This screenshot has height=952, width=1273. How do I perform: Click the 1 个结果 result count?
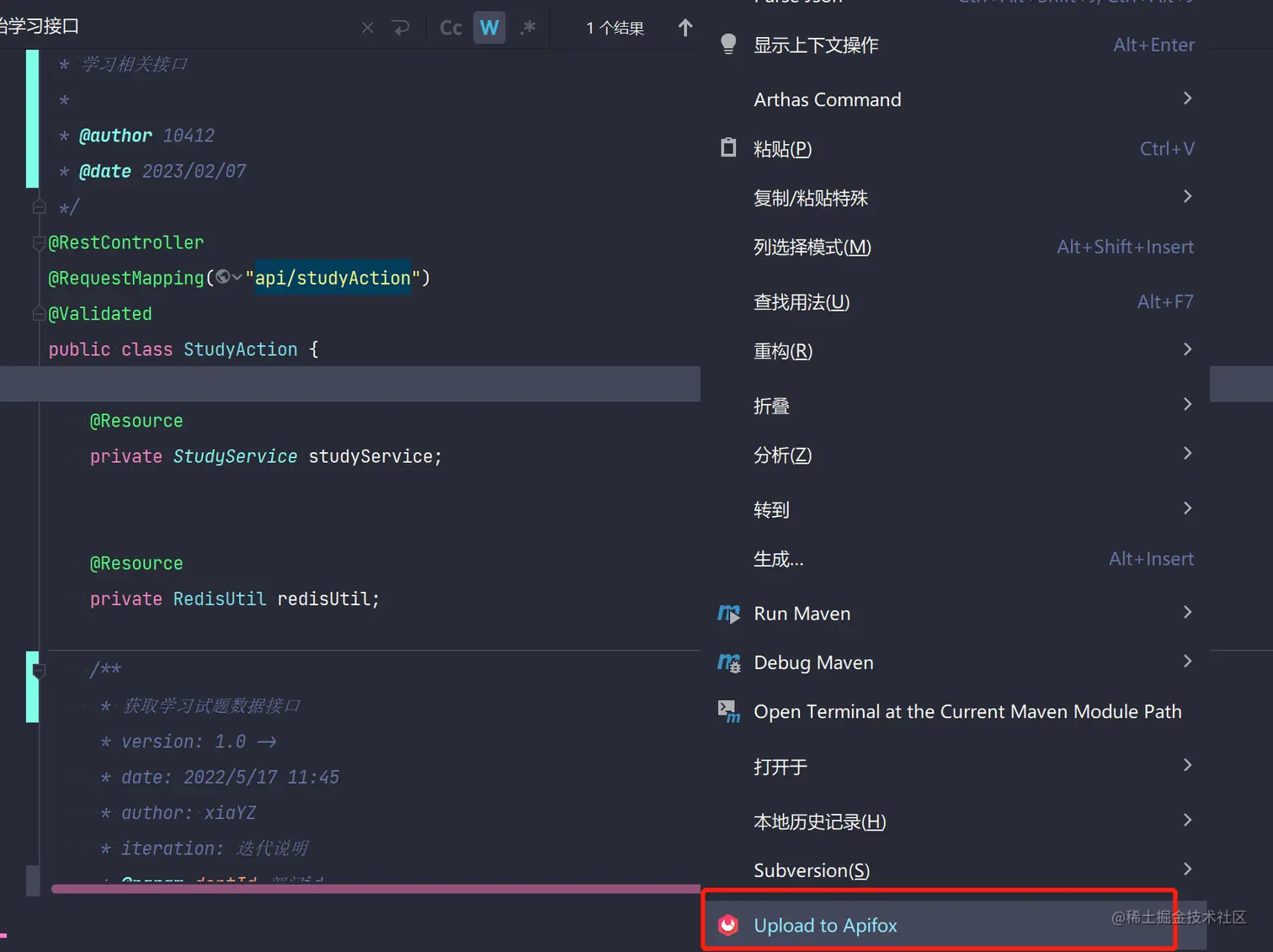[615, 28]
